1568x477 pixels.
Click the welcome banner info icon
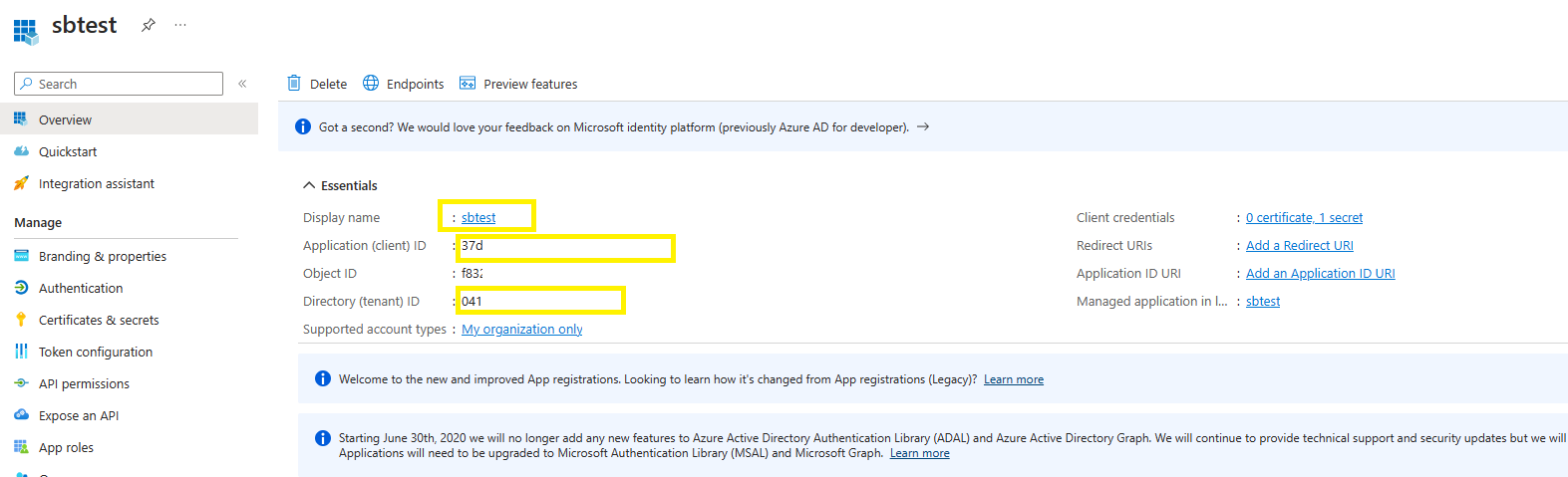[x=323, y=378]
